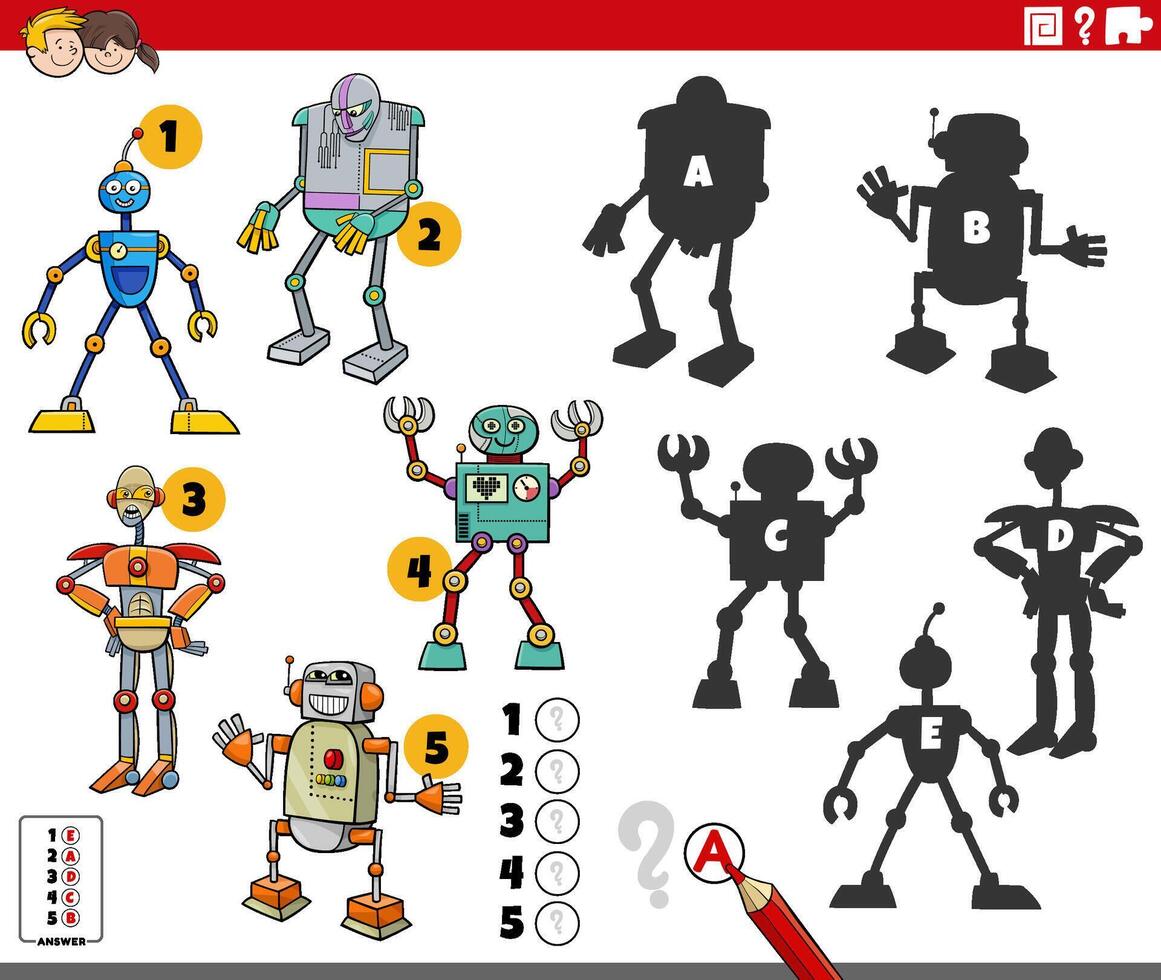Click the ANSWER box label
The height and width of the screenshot is (980, 1161).
(62, 939)
